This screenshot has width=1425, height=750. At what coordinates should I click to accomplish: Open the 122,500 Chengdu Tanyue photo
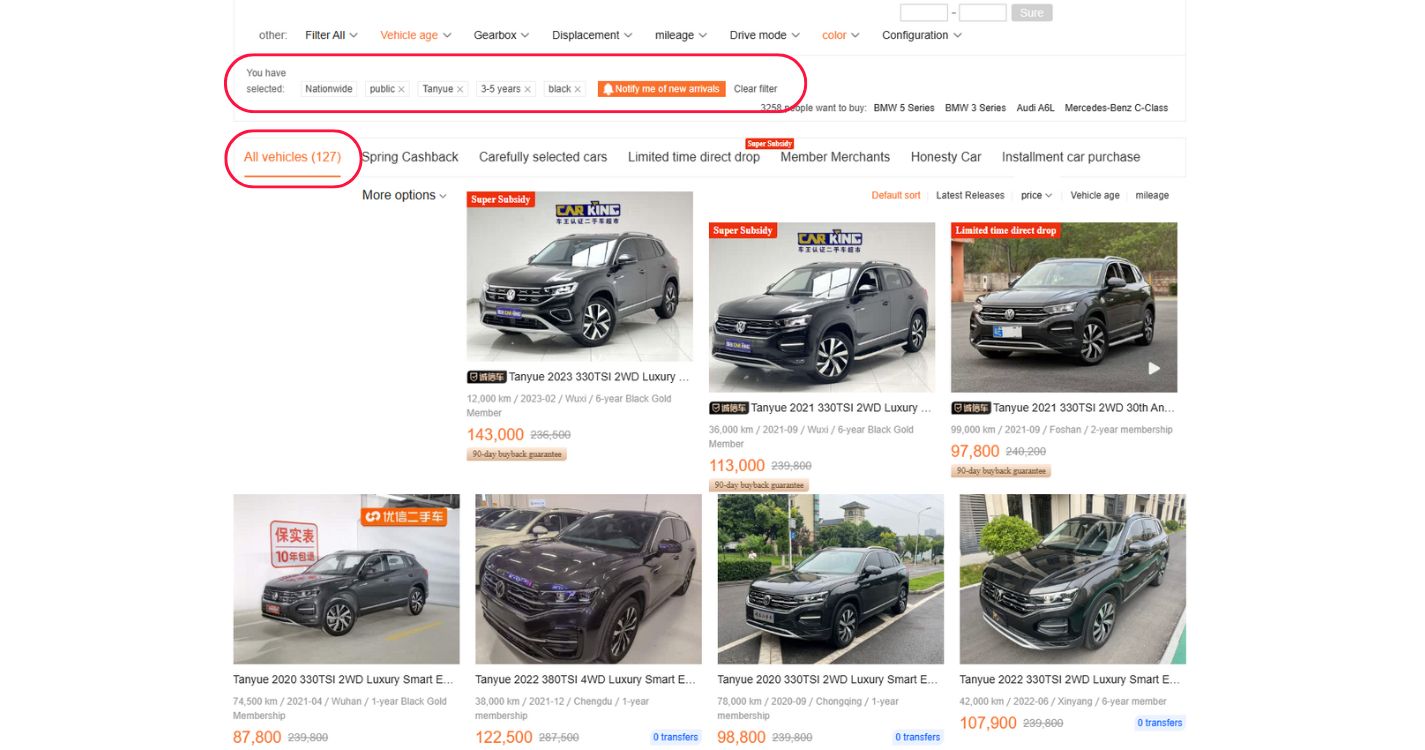point(588,579)
